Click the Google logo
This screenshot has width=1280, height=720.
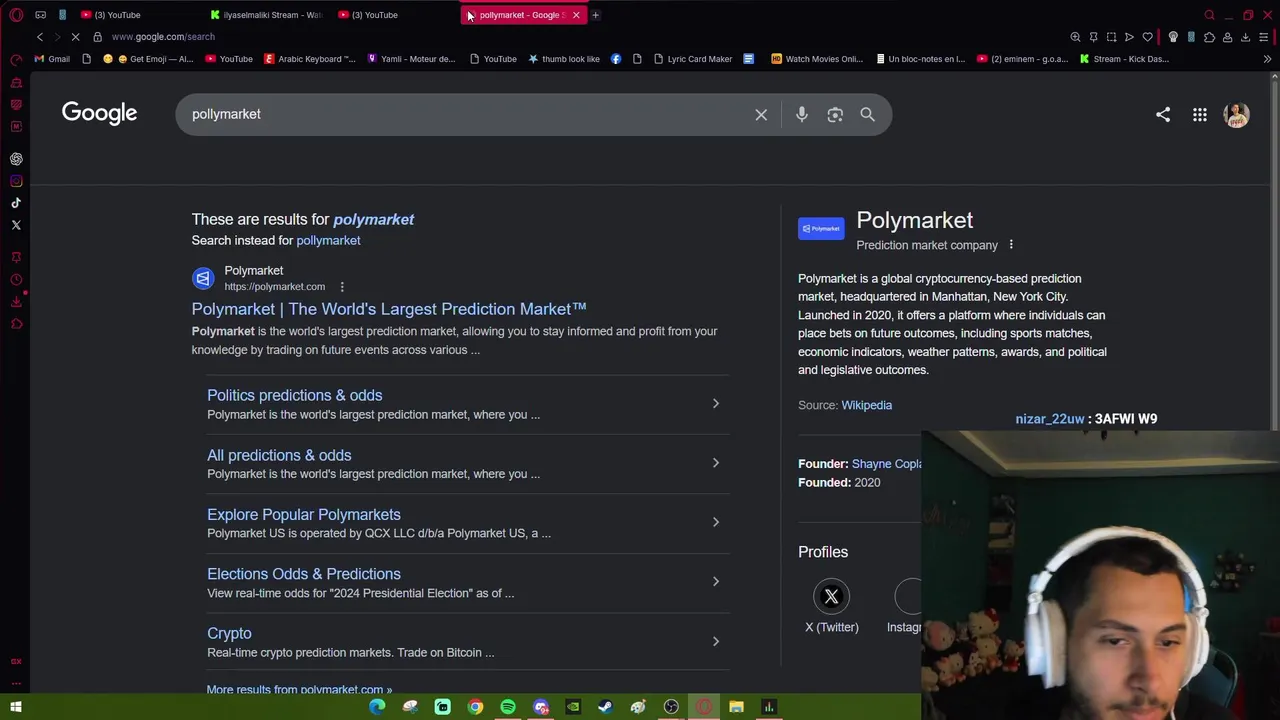click(x=99, y=113)
